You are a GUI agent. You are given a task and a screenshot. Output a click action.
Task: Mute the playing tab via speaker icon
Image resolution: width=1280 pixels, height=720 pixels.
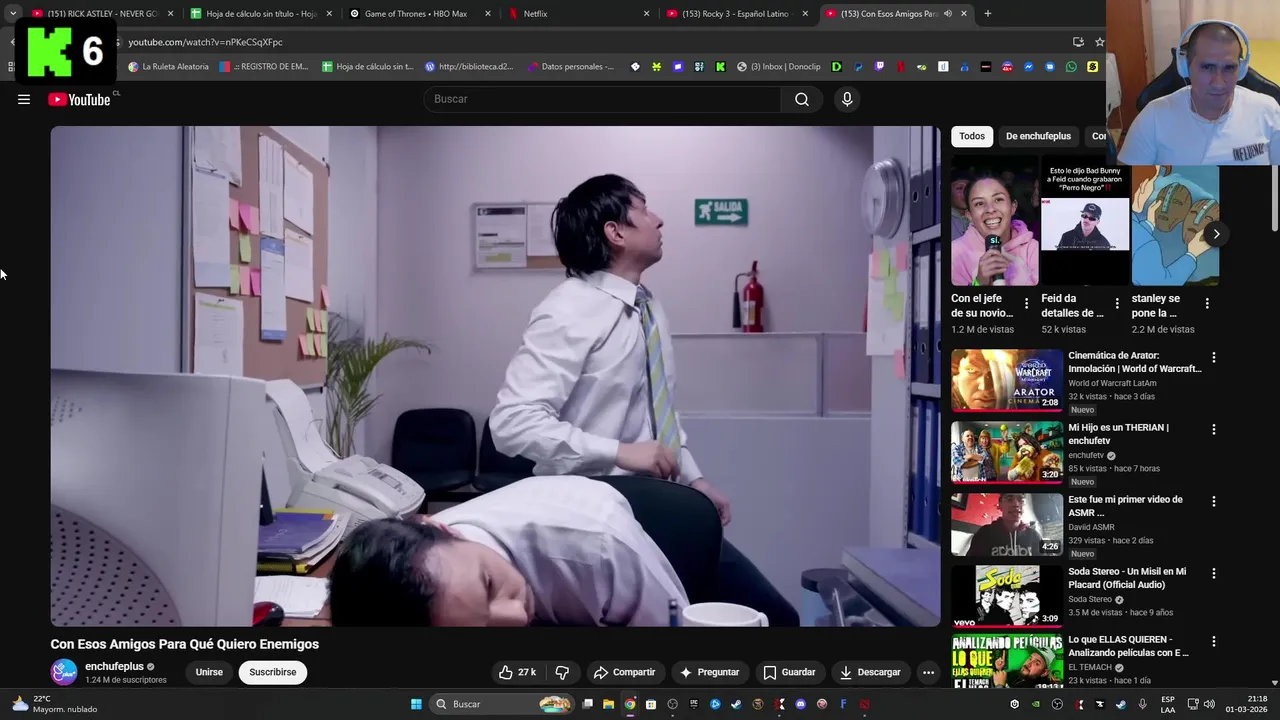948,14
